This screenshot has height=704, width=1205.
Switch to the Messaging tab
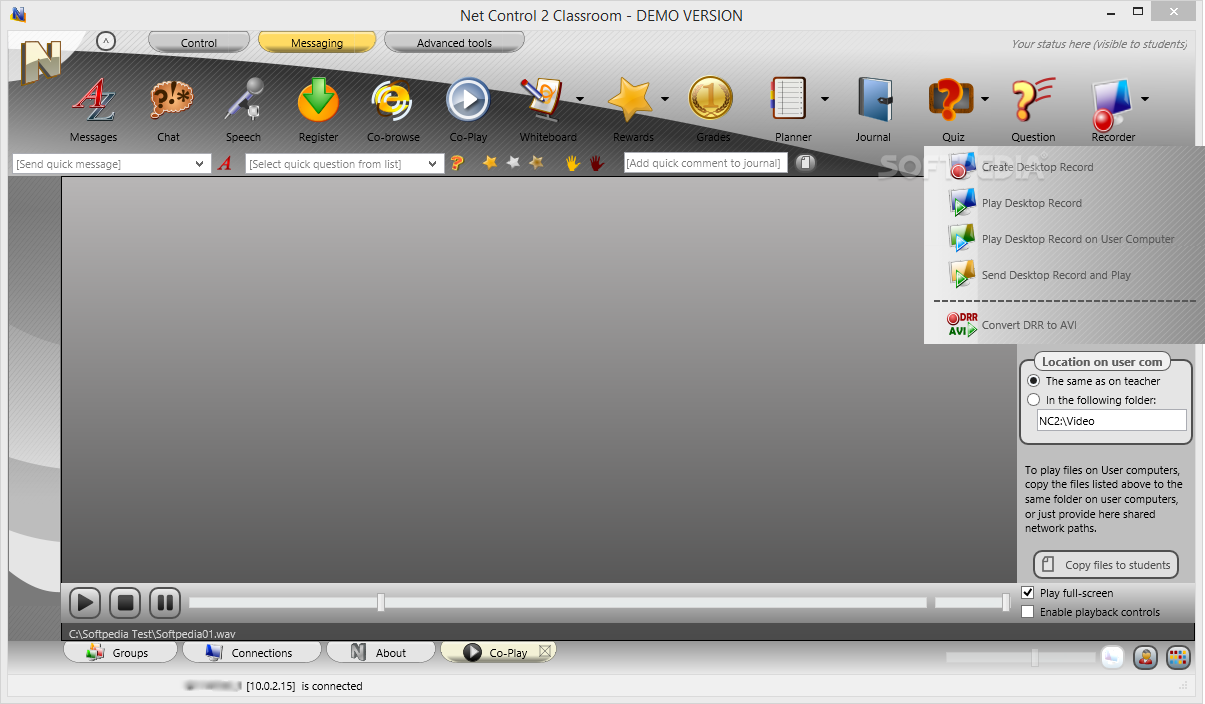point(317,43)
